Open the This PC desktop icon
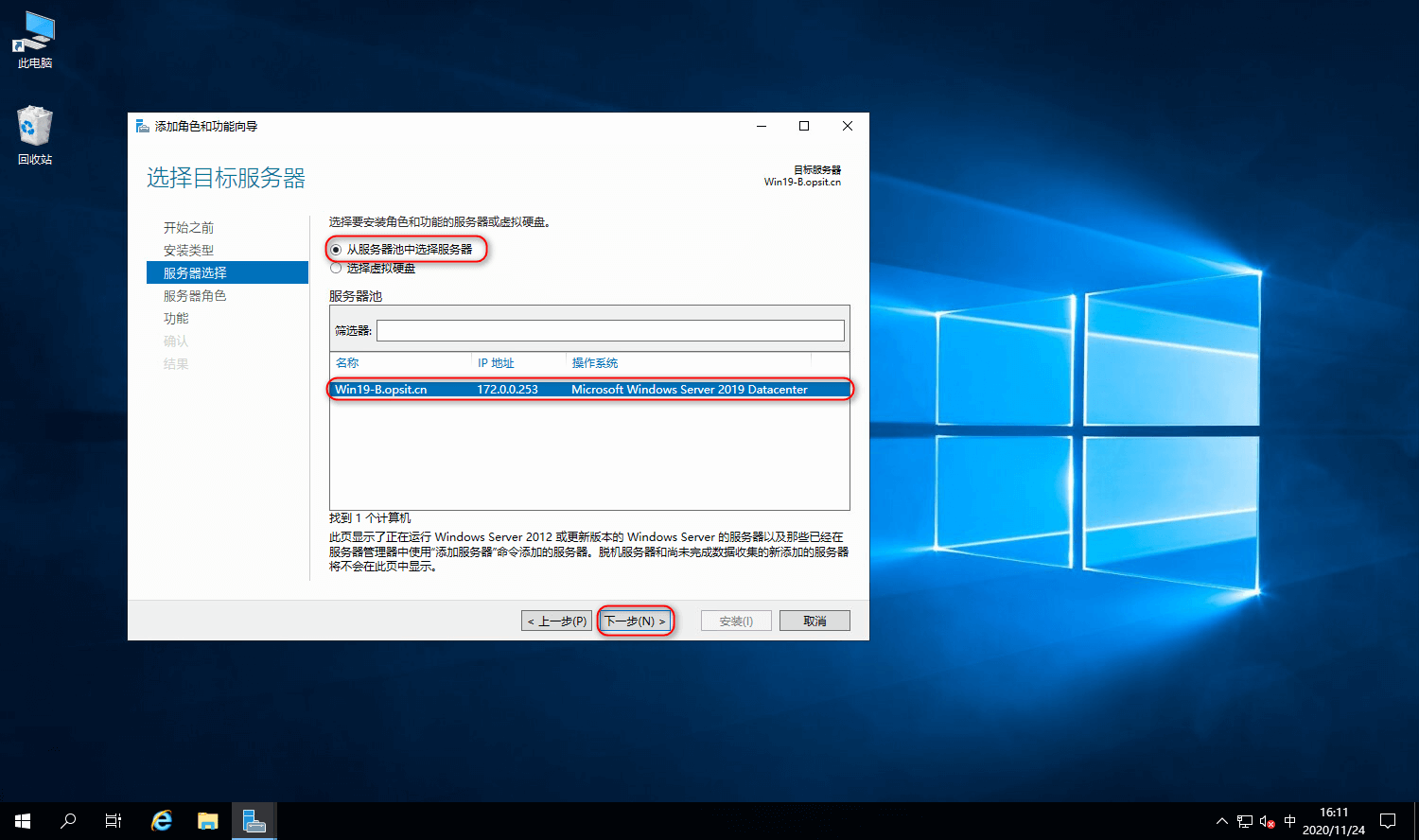1419x840 pixels. [x=35, y=40]
